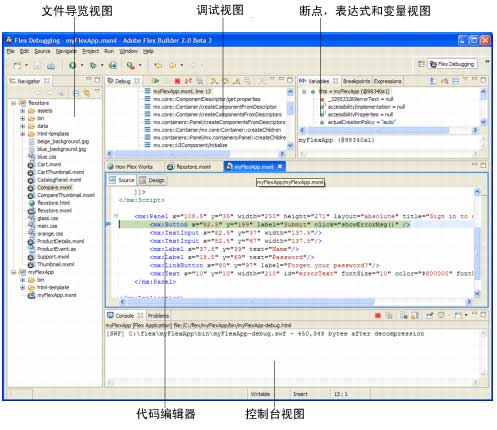497x430 pixels.
Task: Click the Open Perspective icon
Action: [x=421, y=64]
